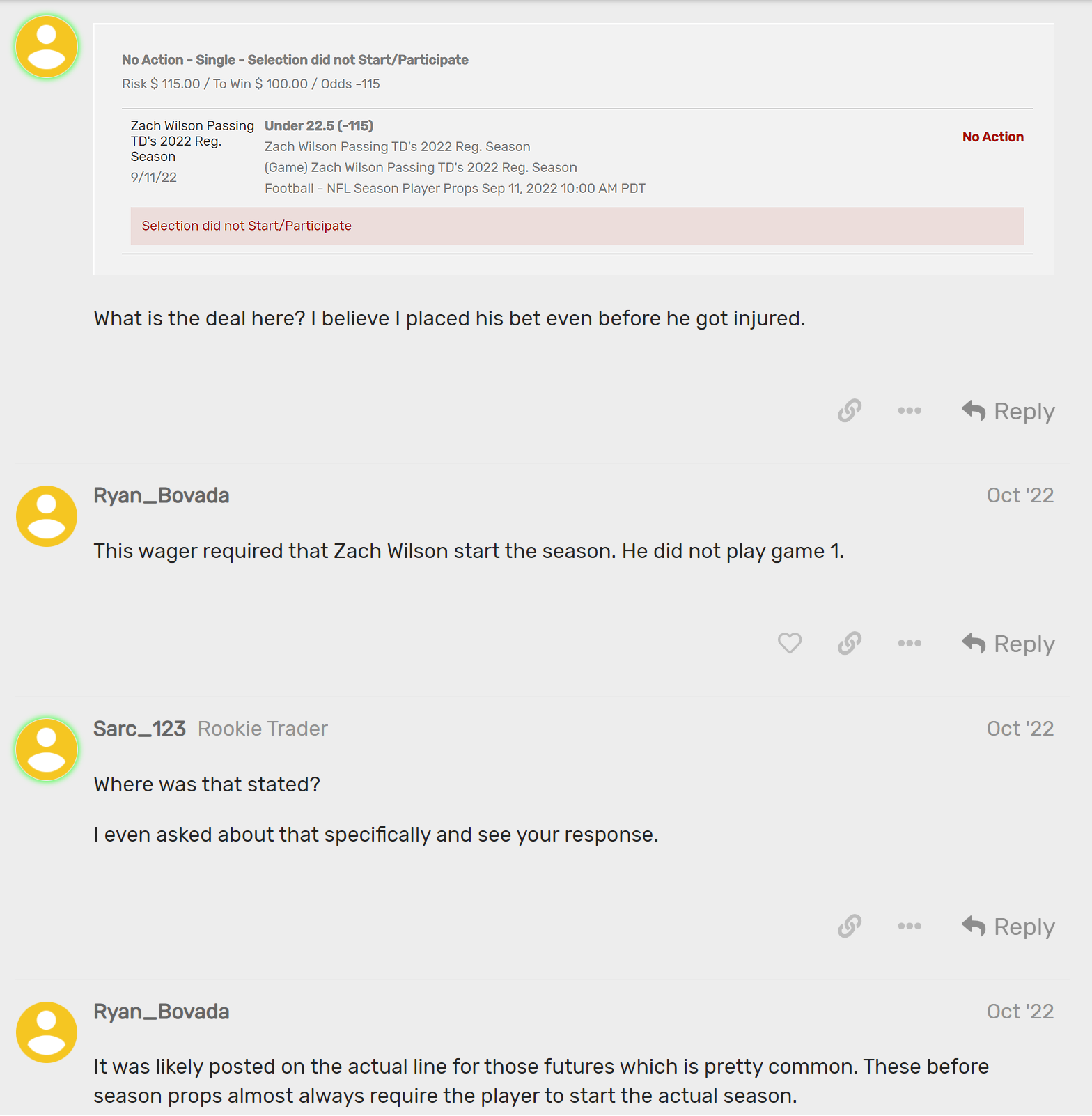Click the top post's glowing user avatar
Screen dimensions: 1092x1116
tap(47, 47)
